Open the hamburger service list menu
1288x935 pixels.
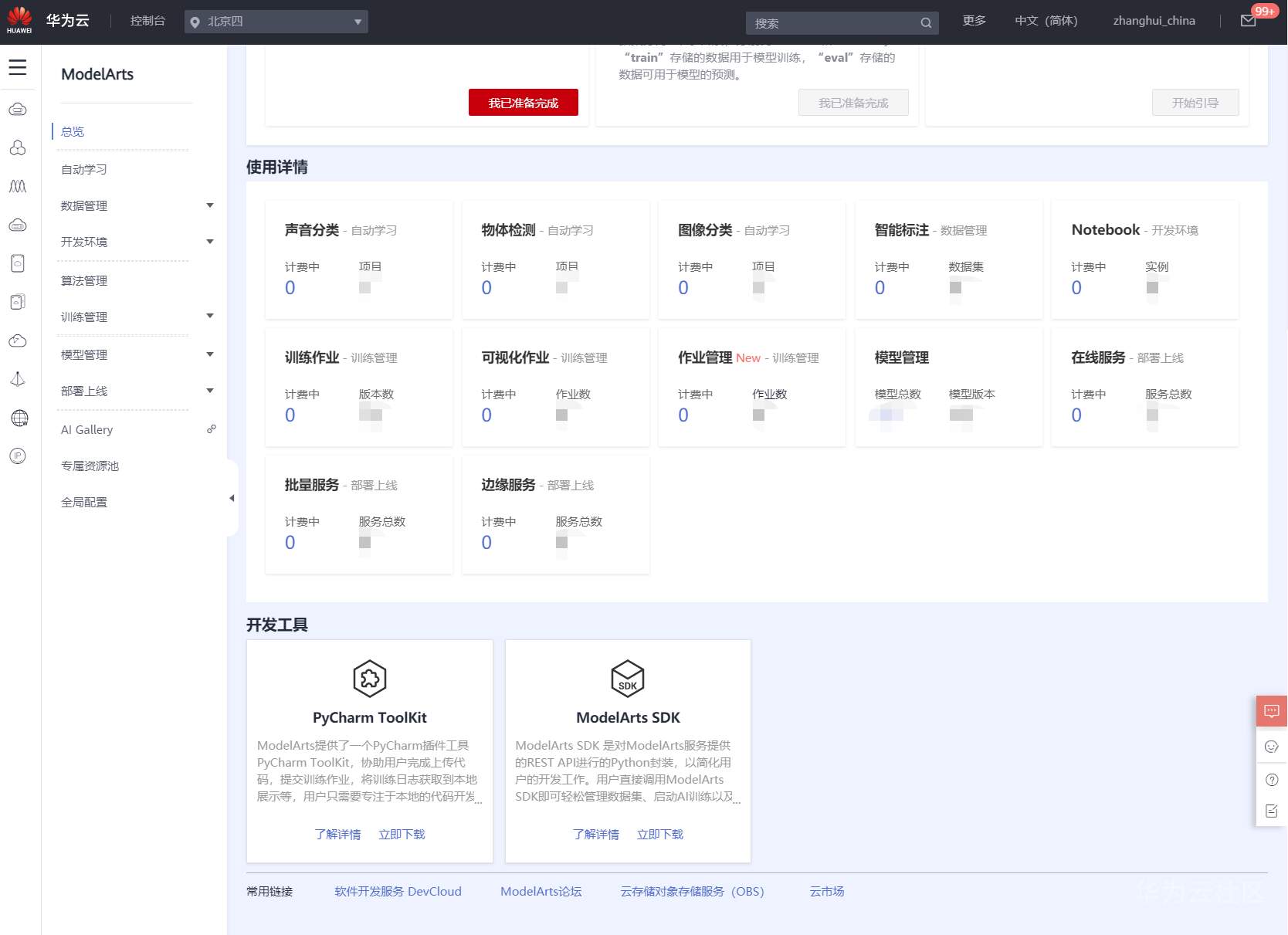pos(18,68)
